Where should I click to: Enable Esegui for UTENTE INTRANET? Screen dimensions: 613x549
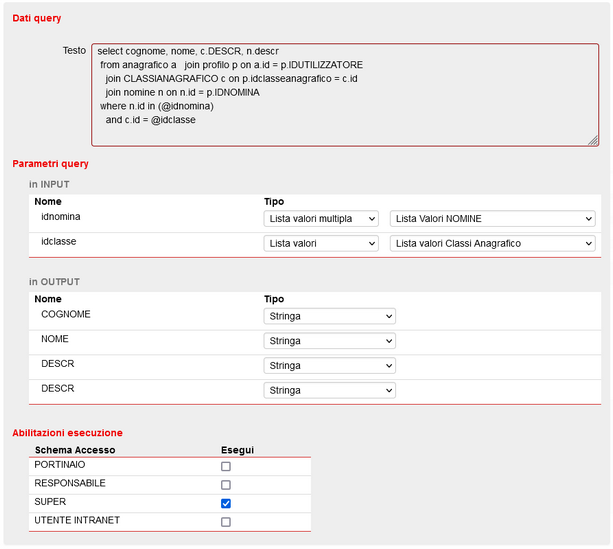(226, 522)
